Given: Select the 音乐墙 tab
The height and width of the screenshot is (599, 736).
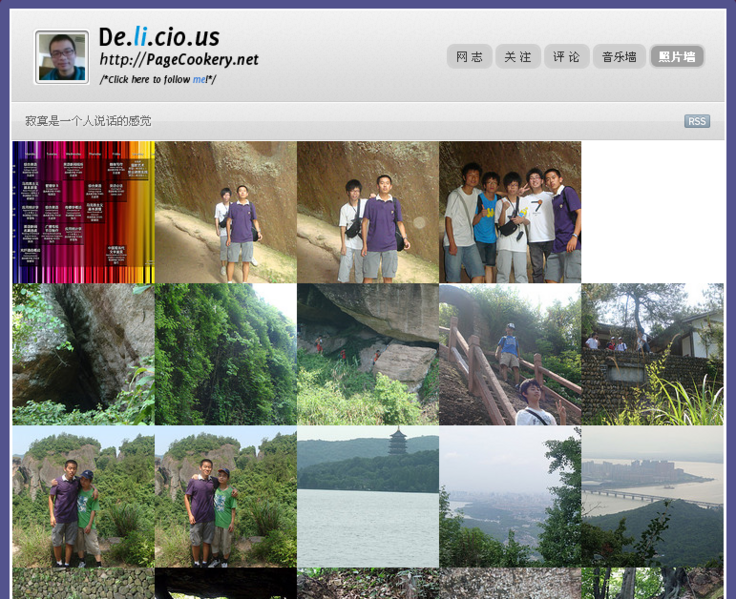Looking at the screenshot, I should coord(619,57).
